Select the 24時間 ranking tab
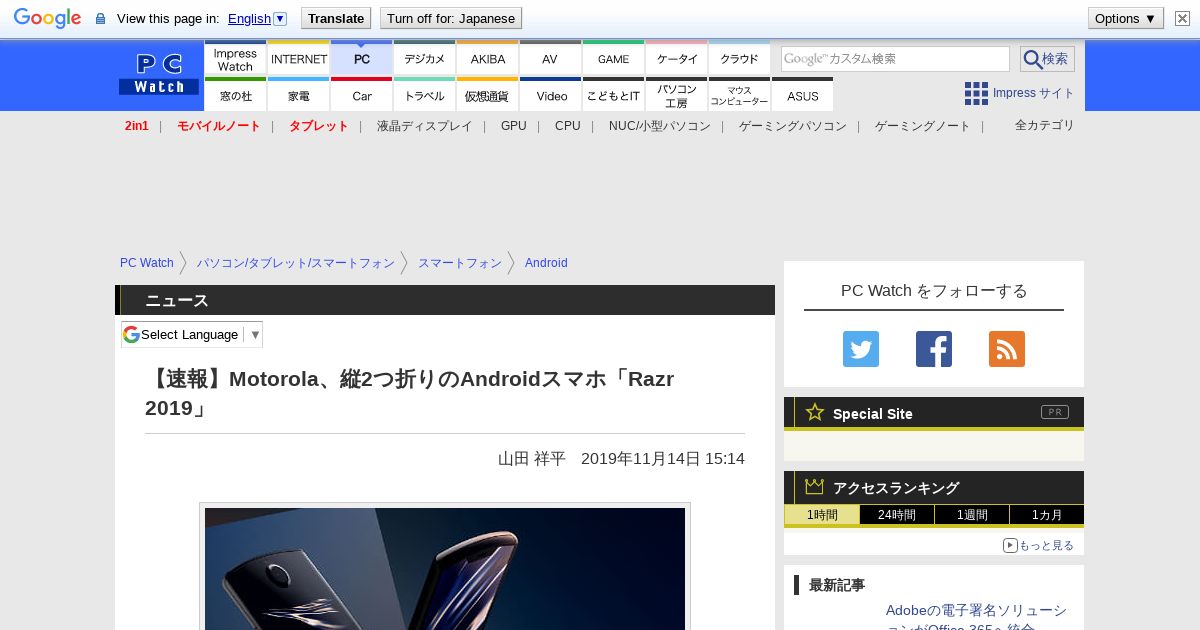Image resolution: width=1200 pixels, height=630 pixels. [897, 515]
